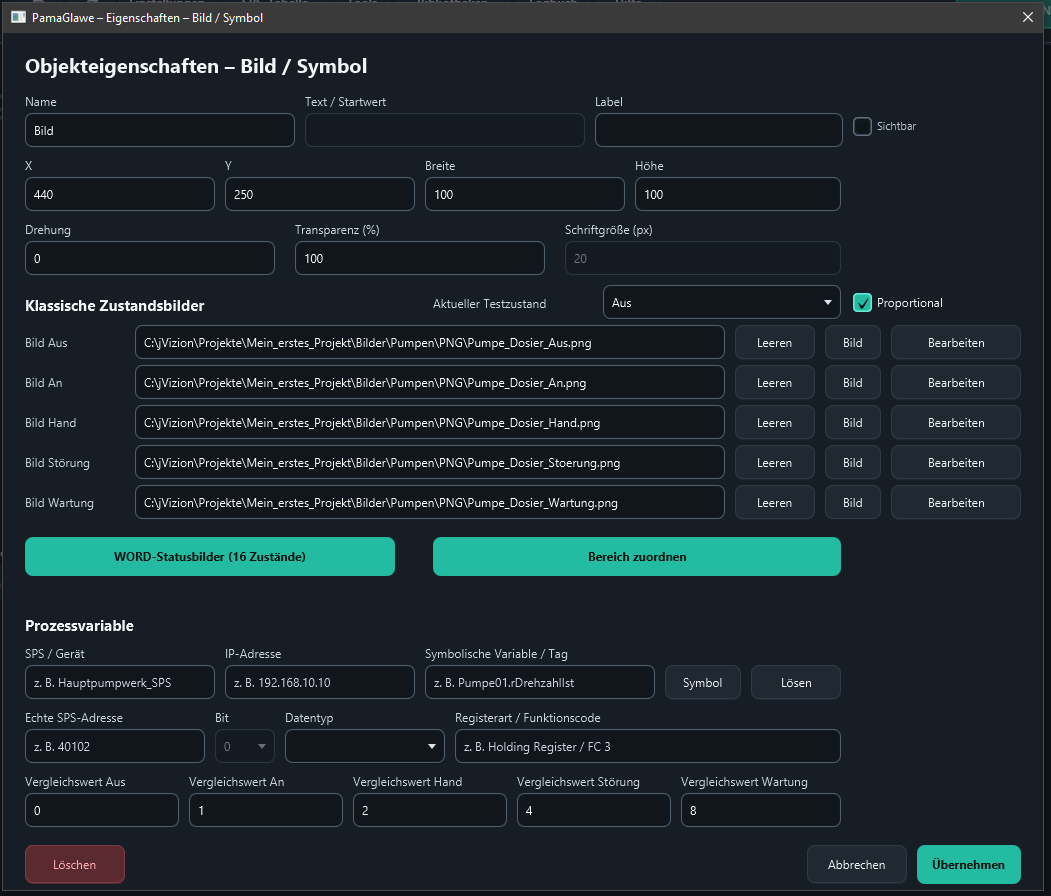This screenshot has width=1051, height=896.
Task: Click the Bild Aus path field
Action: (x=430, y=342)
